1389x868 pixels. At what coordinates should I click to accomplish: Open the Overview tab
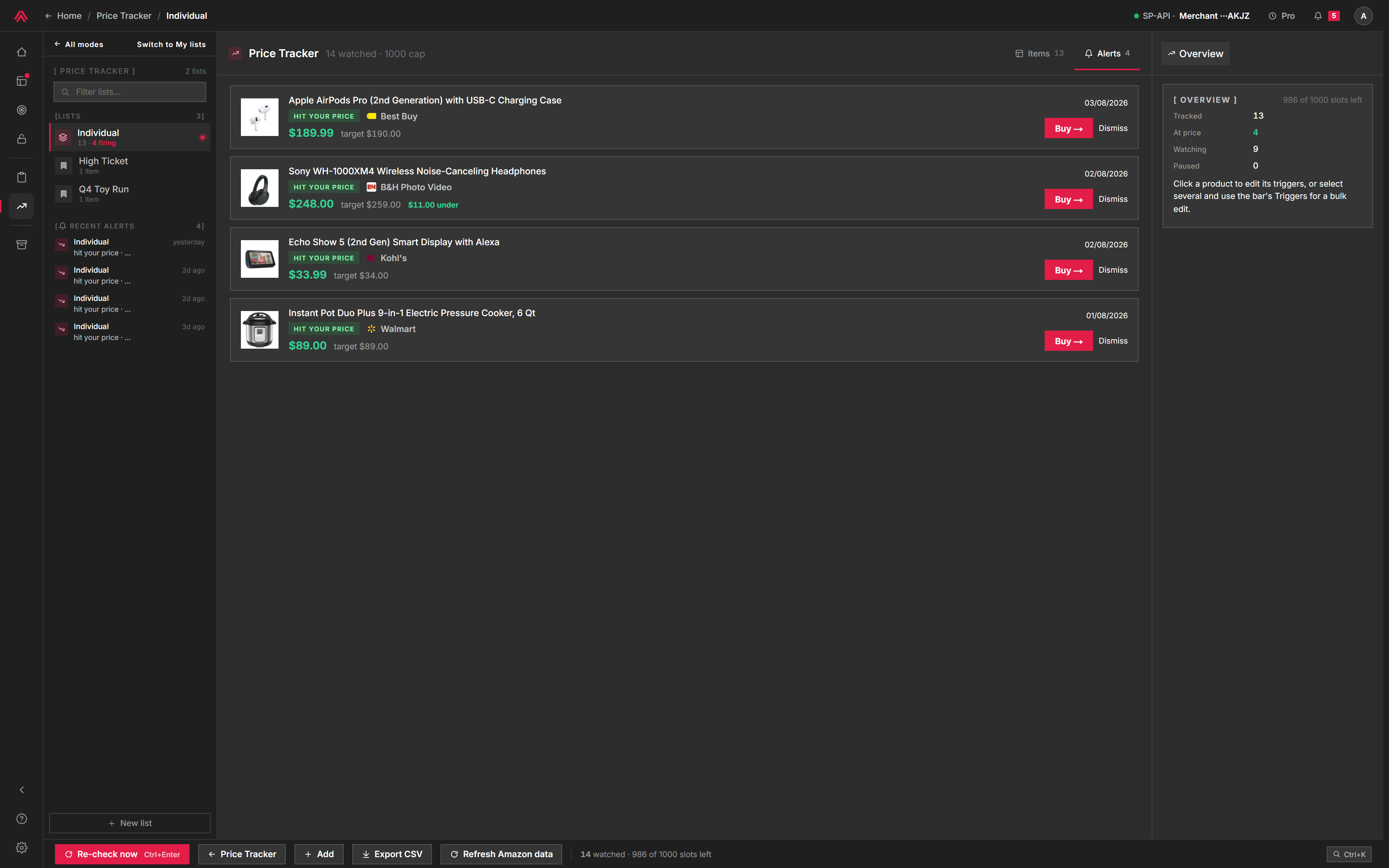click(x=1195, y=54)
